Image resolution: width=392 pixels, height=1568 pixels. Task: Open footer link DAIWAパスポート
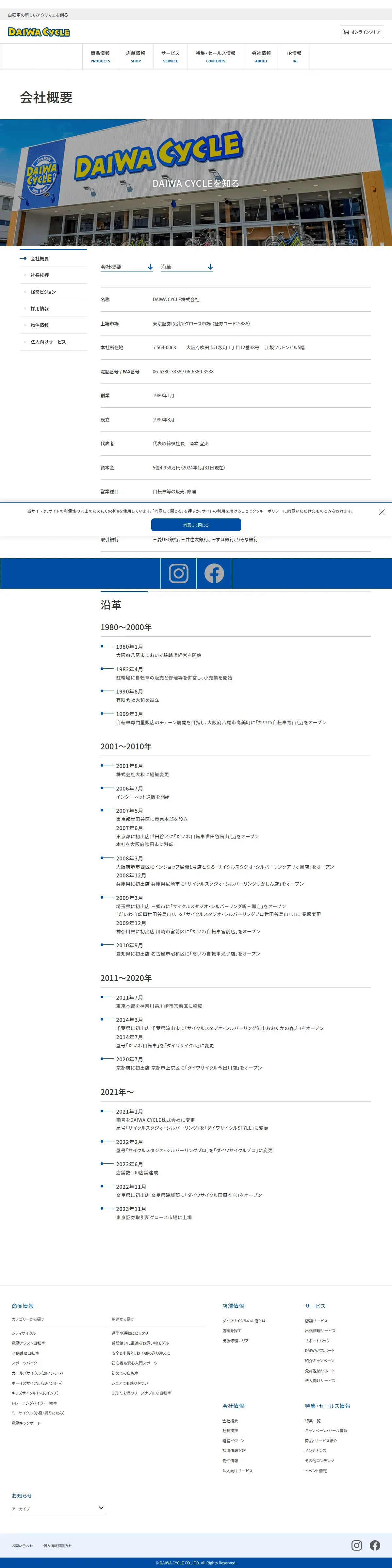click(319, 1351)
